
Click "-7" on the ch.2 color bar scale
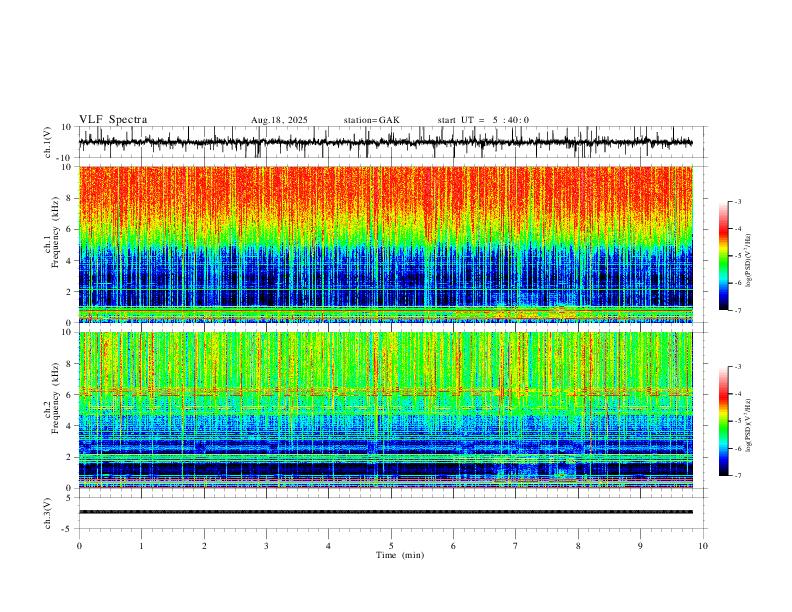coord(738,476)
